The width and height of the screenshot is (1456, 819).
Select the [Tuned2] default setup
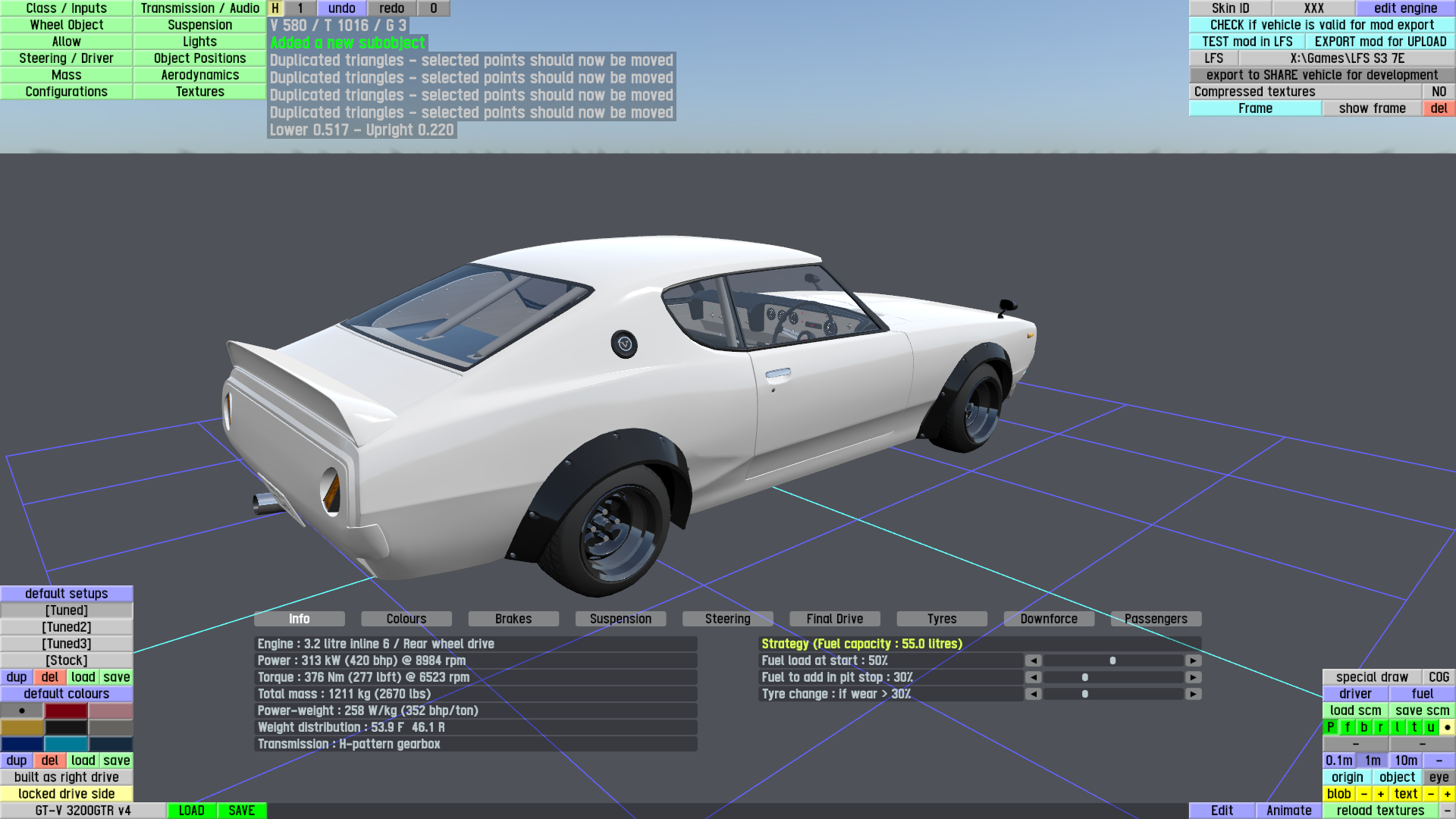tap(66, 627)
